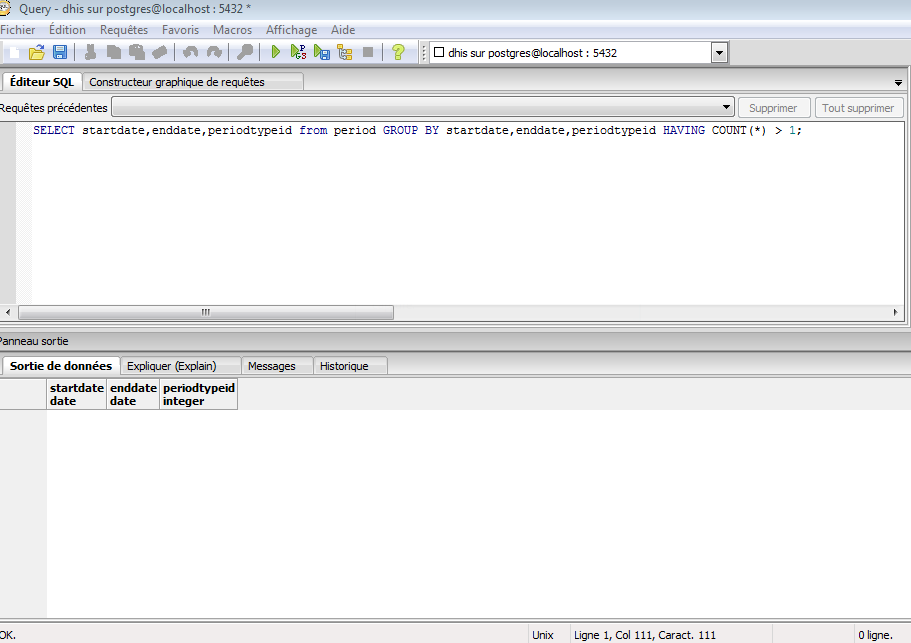
Task: Click the Panneau sortie panel title
Action: pyautogui.click(x=34, y=341)
